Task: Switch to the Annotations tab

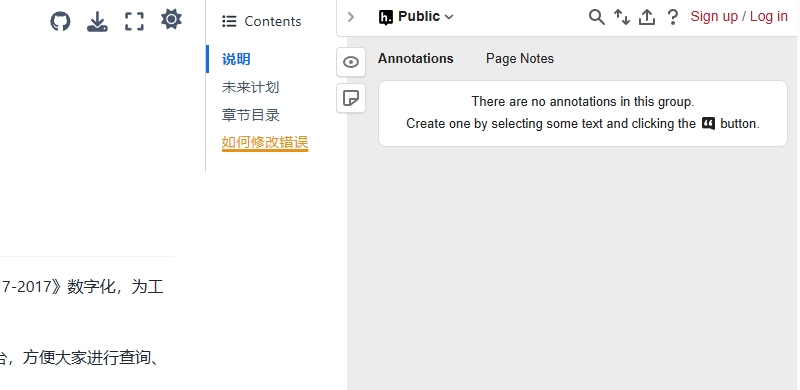Action: click(415, 59)
